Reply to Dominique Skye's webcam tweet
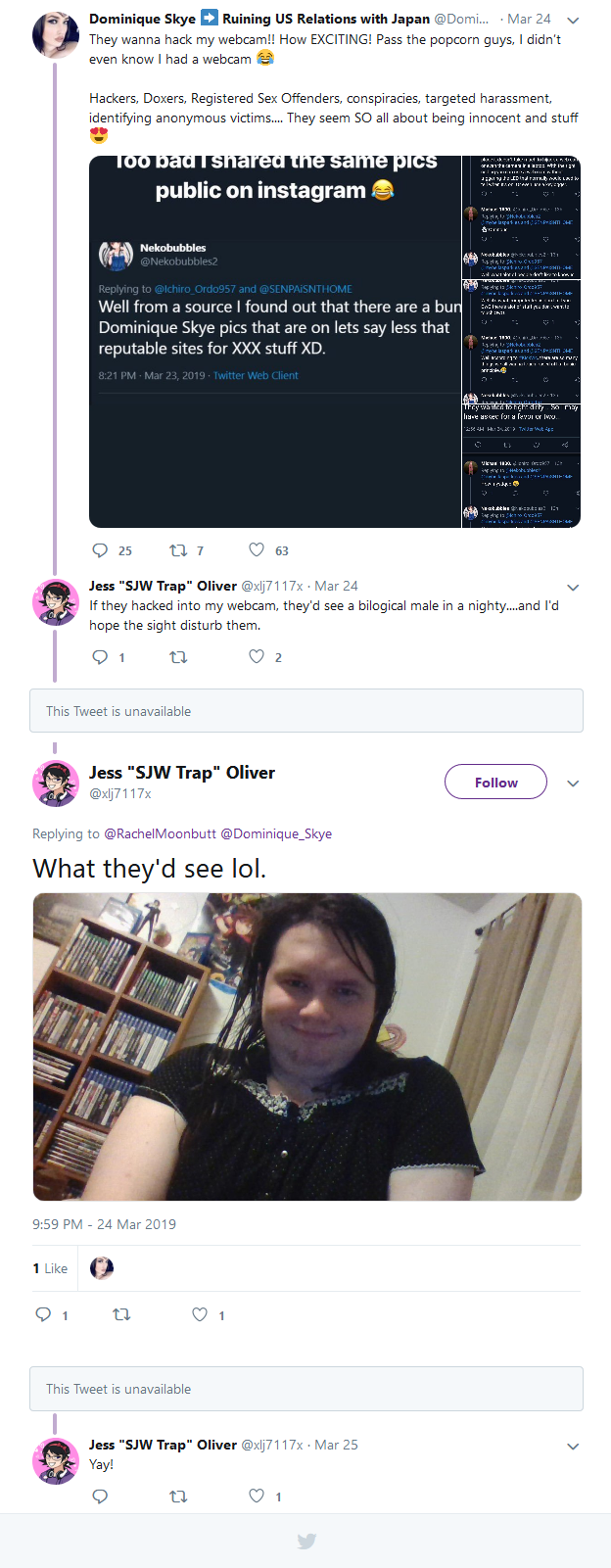Screen dimensions: 611x1568 coord(100,550)
